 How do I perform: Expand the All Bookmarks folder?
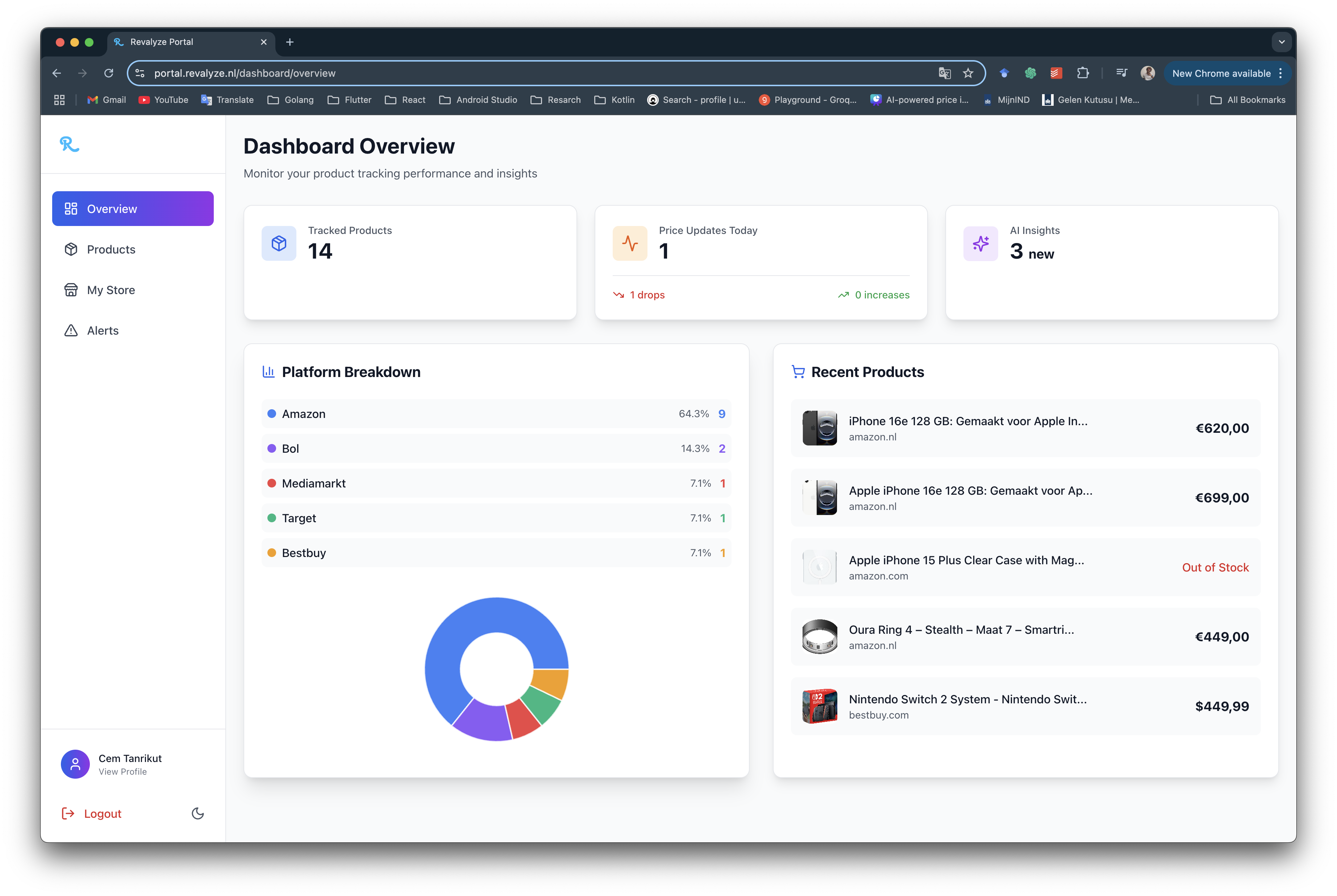(x=1248, y=100)
